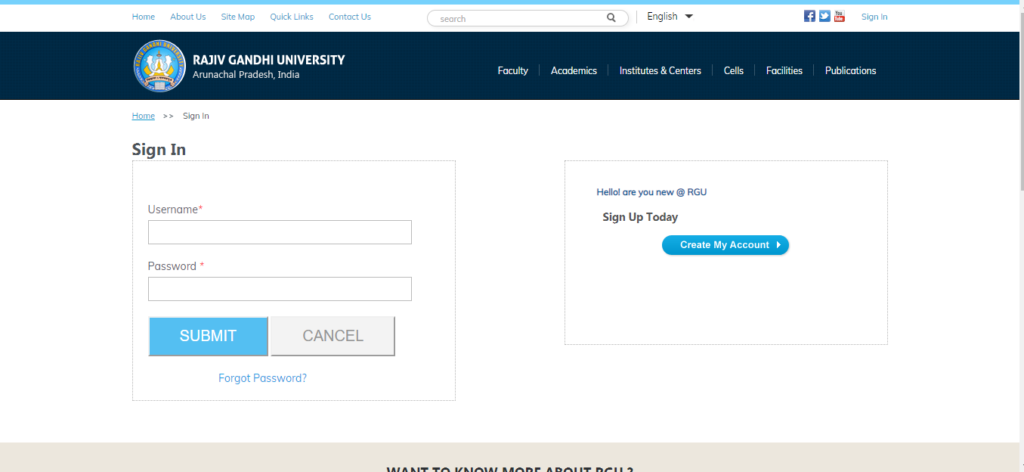Open the Twitter icon in header

pos(824,16)
